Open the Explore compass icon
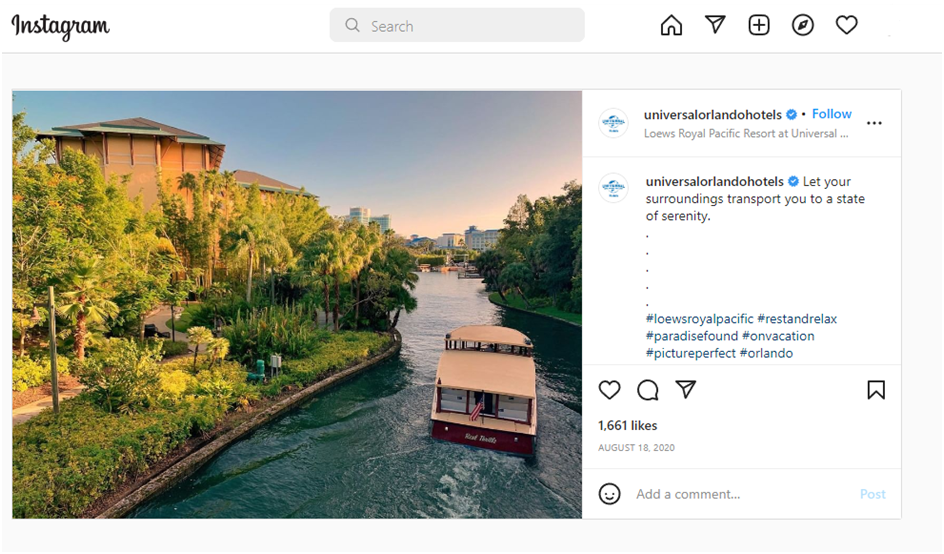 click(803, 25)
